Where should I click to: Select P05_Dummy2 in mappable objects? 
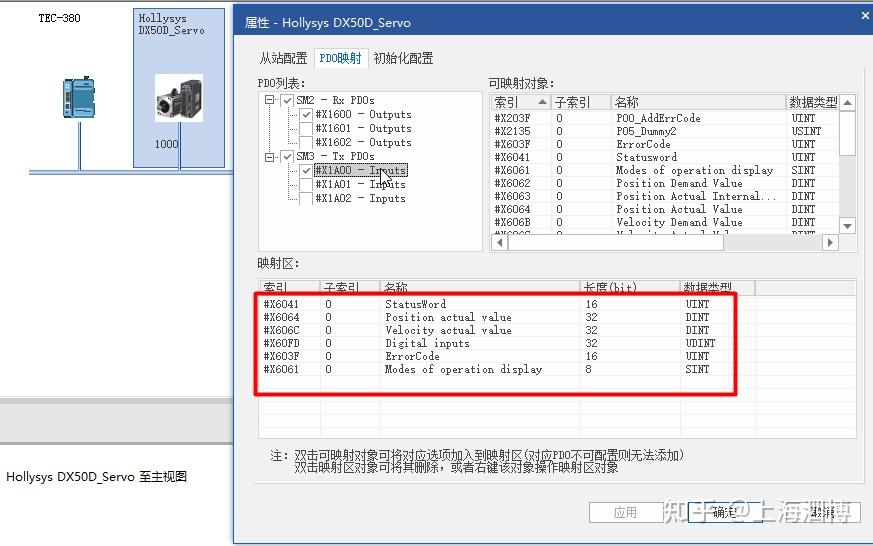pos(666,131)
